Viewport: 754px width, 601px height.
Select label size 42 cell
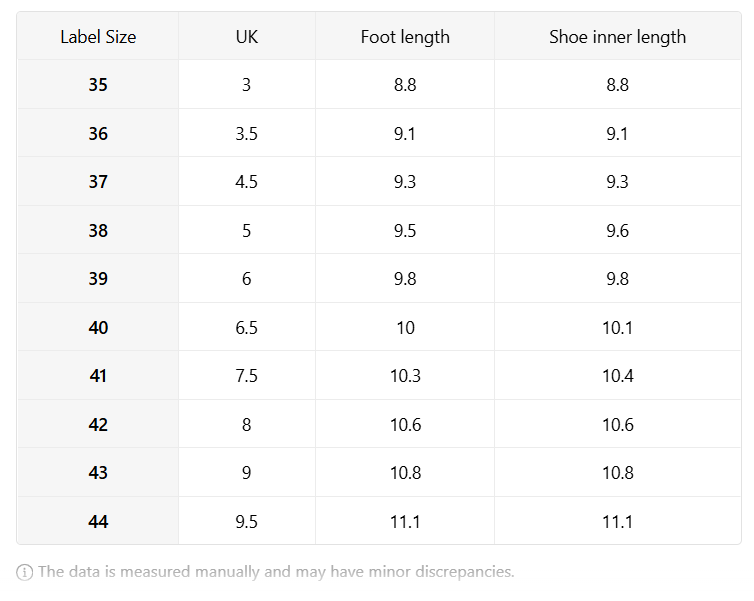pyautogui.click(x=98, y=425)
